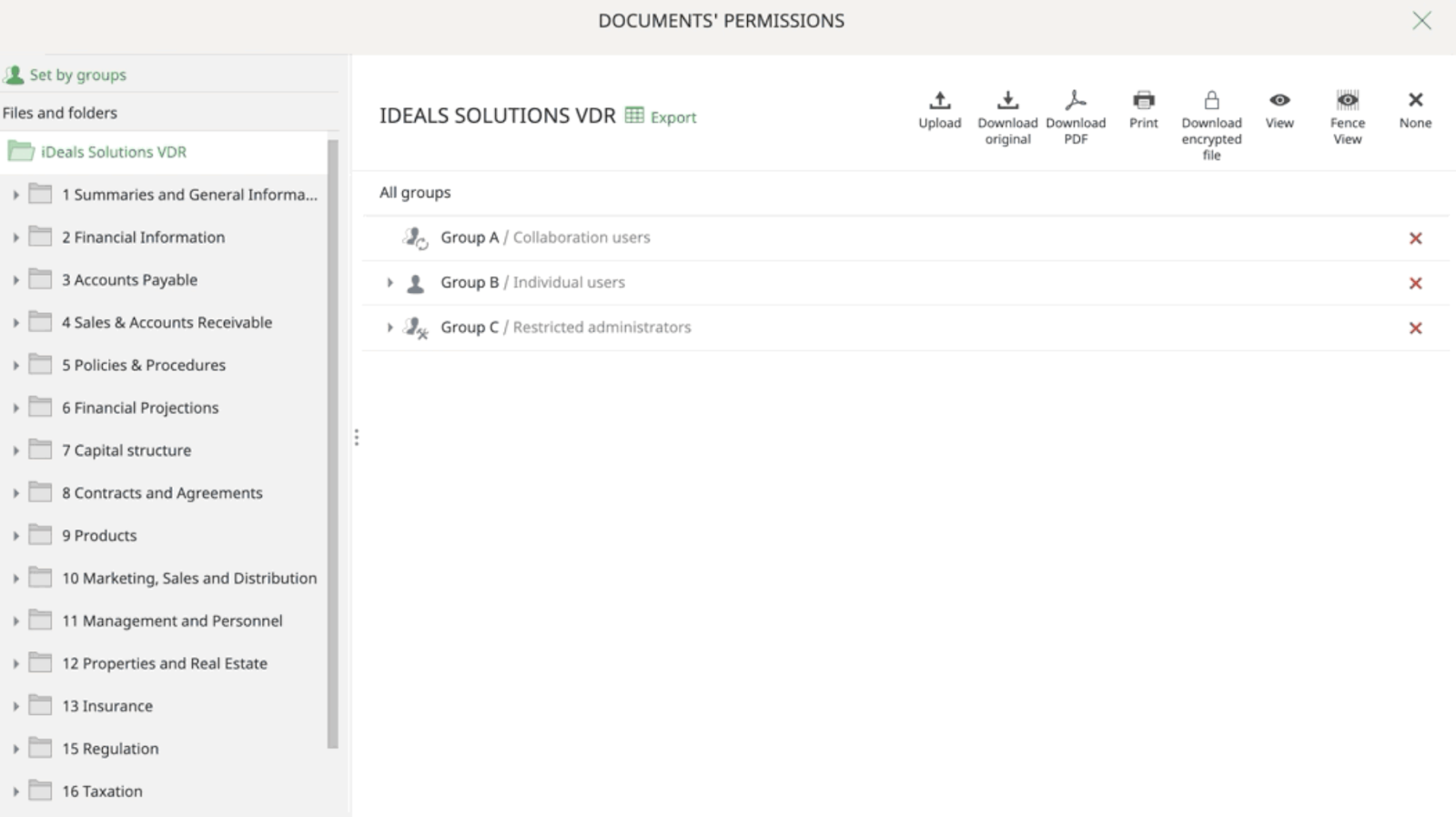Screen dimensions: 1456x817
Task: Click the Download encrypted file lock icon
Action: [x=1211, y=100]
